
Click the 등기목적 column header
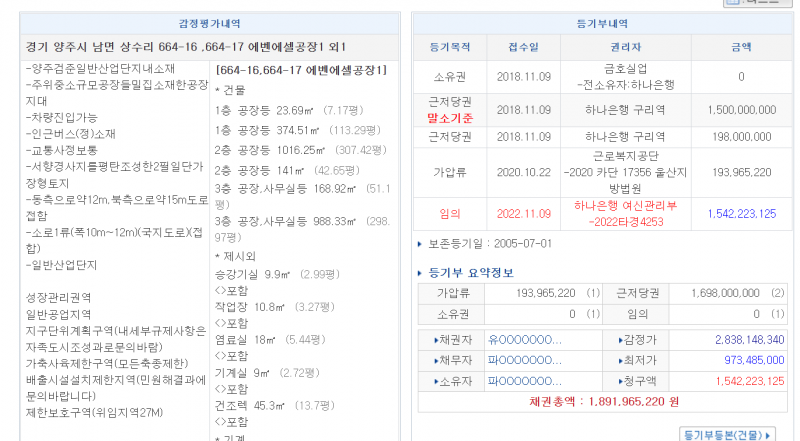click(x=449, y=47)
